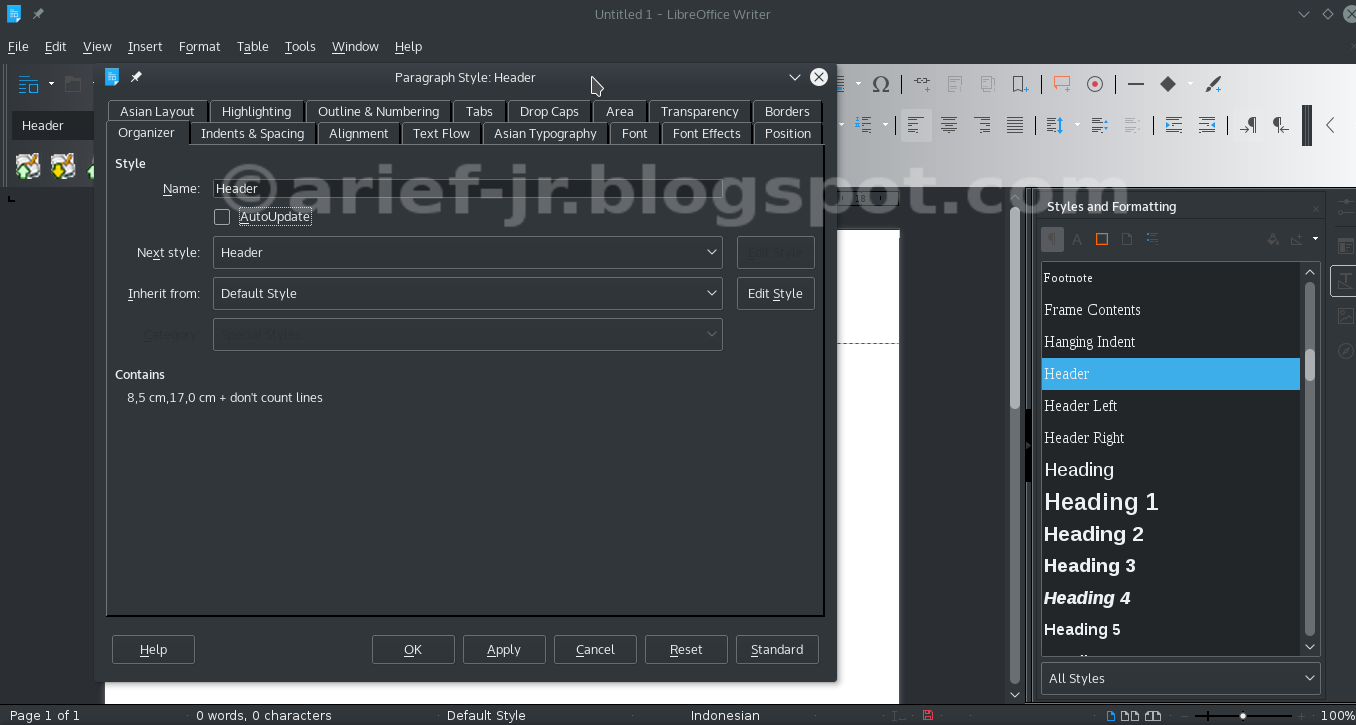The image size is (1356, 725).
Task: Show Paragraph Styles in Styles panel
Action: tap(1052, 239)
